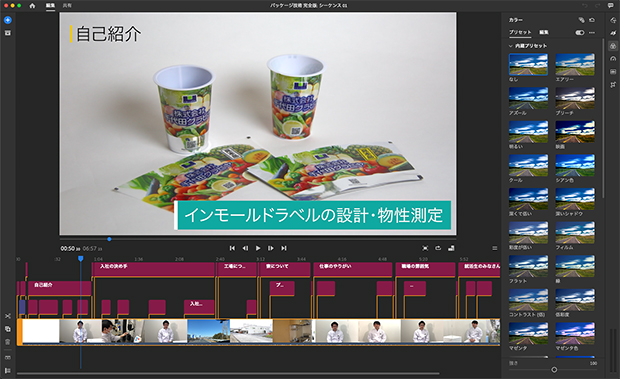Open the Audio panel in right toolbar
Screen dimensions: 620x379
point(613,72)
